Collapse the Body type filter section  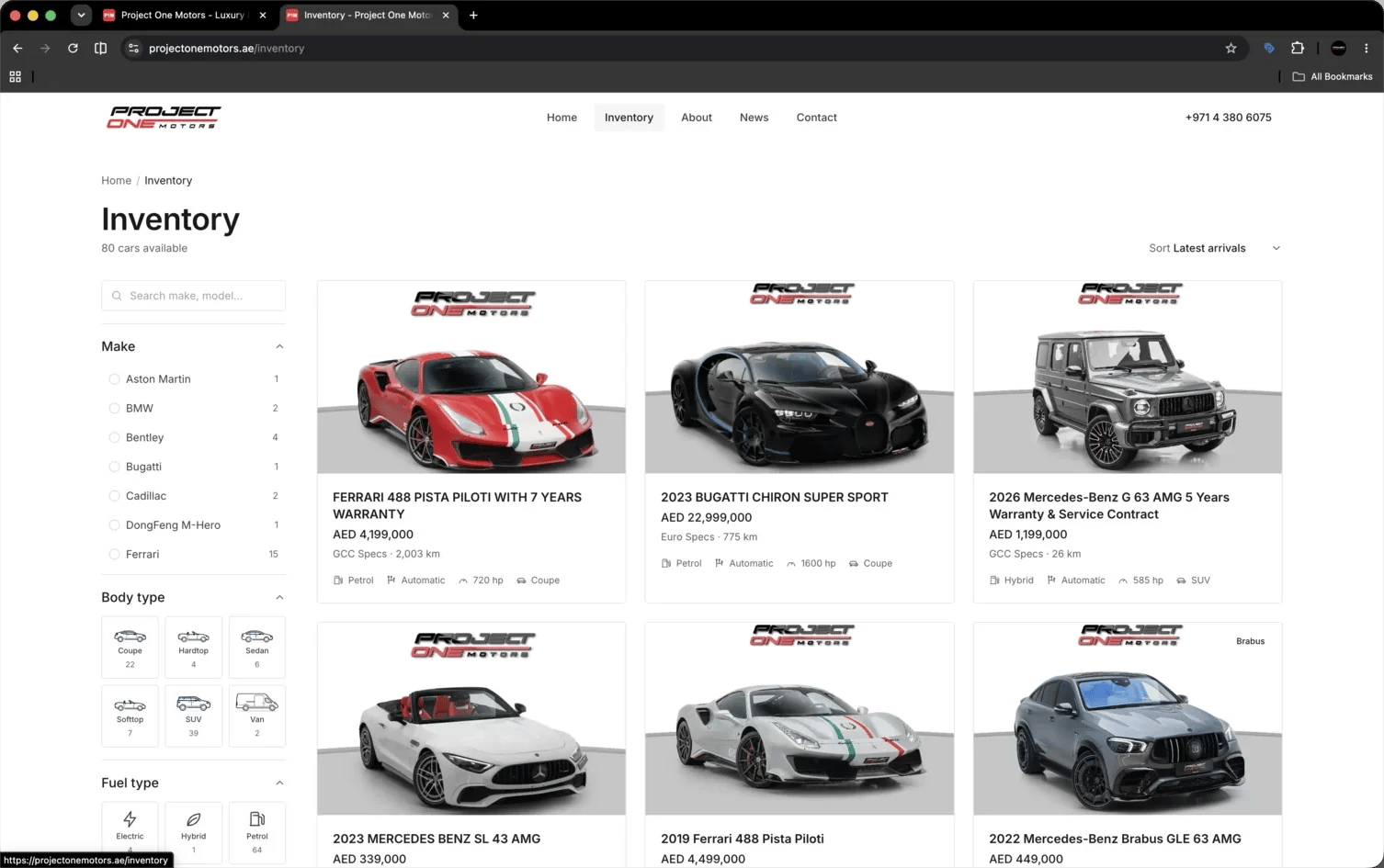point(279,597)
